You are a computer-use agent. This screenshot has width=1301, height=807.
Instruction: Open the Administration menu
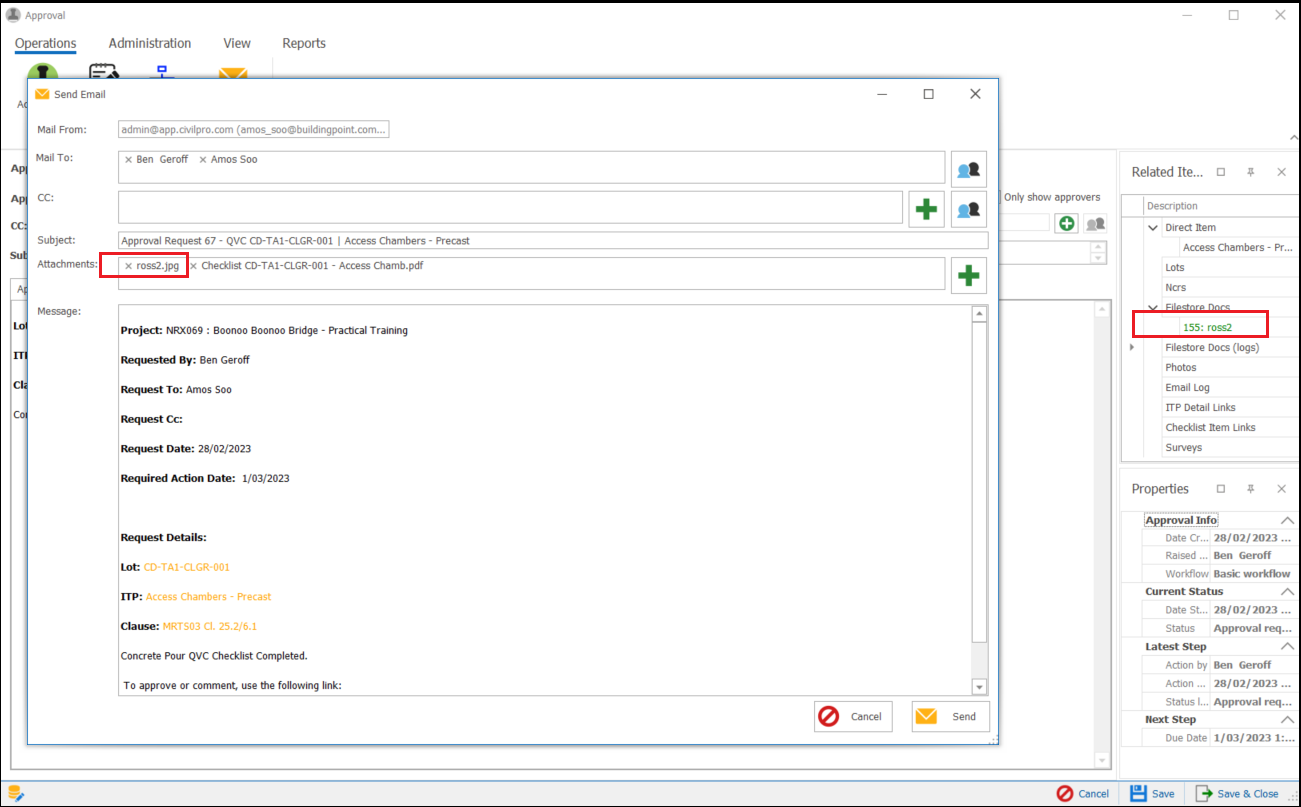point(149,43)
